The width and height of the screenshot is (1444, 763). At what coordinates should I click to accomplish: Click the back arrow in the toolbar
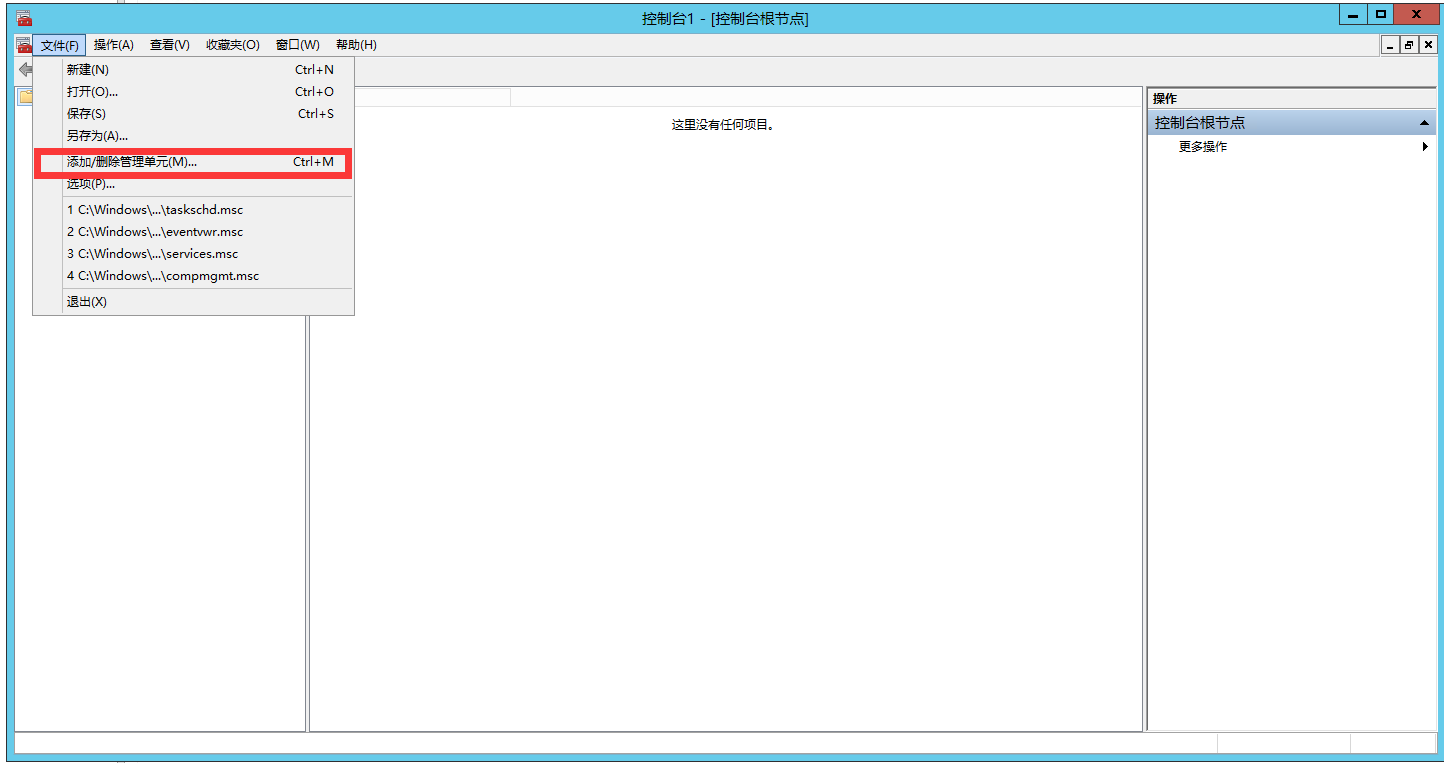pyautogui.click(x=25, y=70)
